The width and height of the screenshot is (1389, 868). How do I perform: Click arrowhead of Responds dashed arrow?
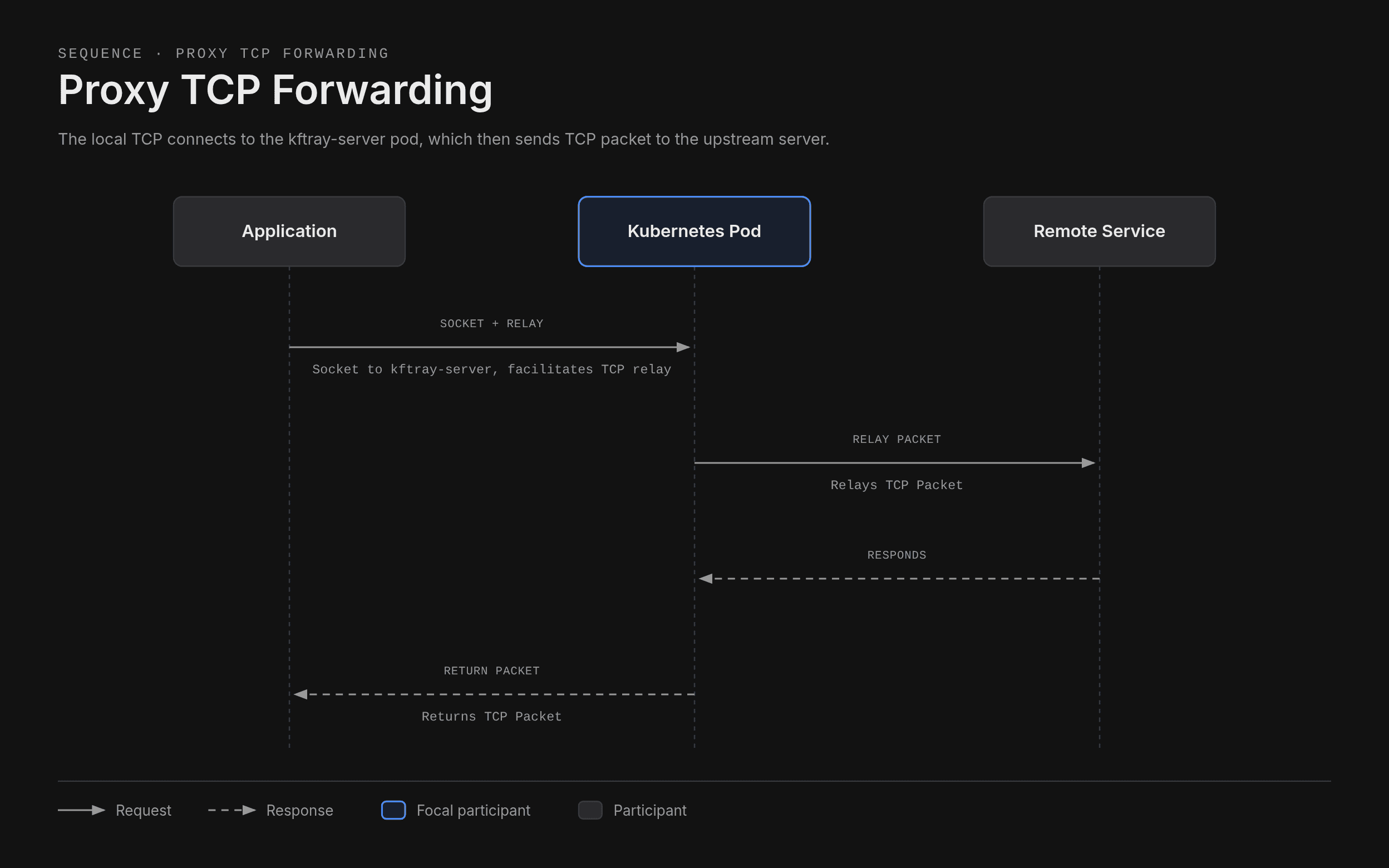[x=706, y=579]
